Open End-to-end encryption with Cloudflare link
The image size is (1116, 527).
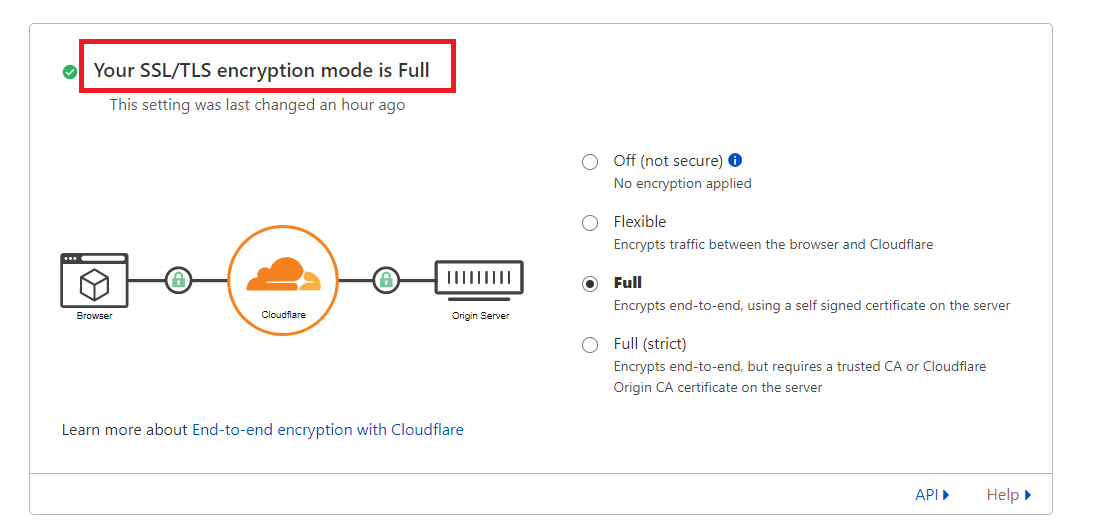point(328,430)
